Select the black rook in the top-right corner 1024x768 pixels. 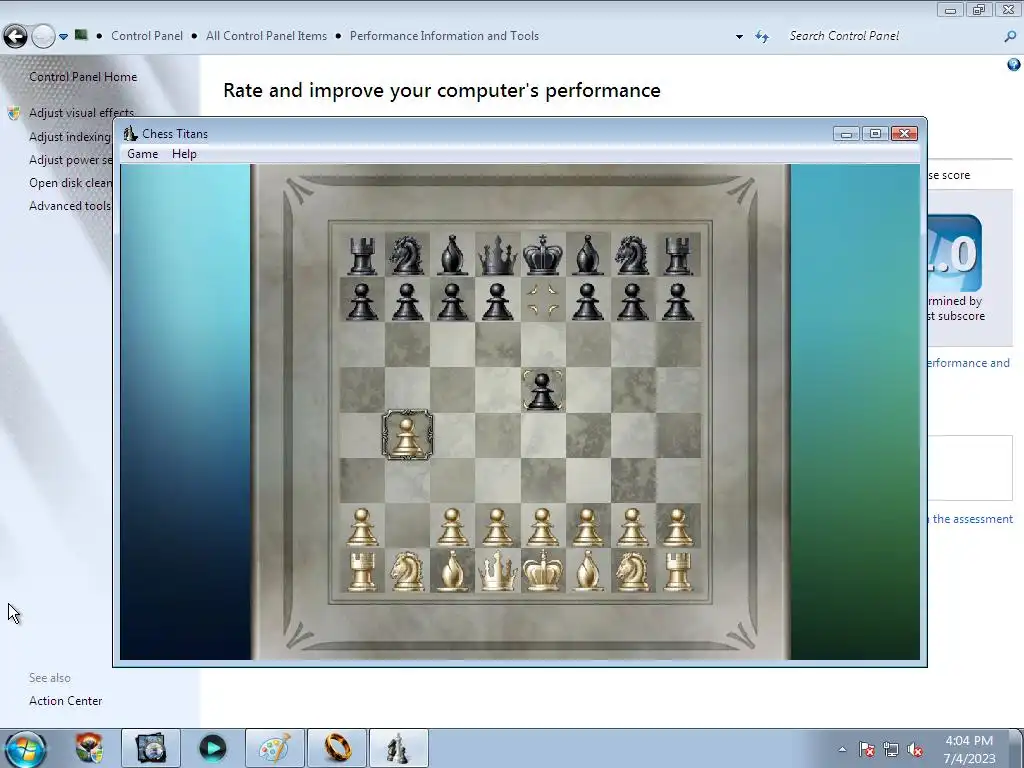677,255
